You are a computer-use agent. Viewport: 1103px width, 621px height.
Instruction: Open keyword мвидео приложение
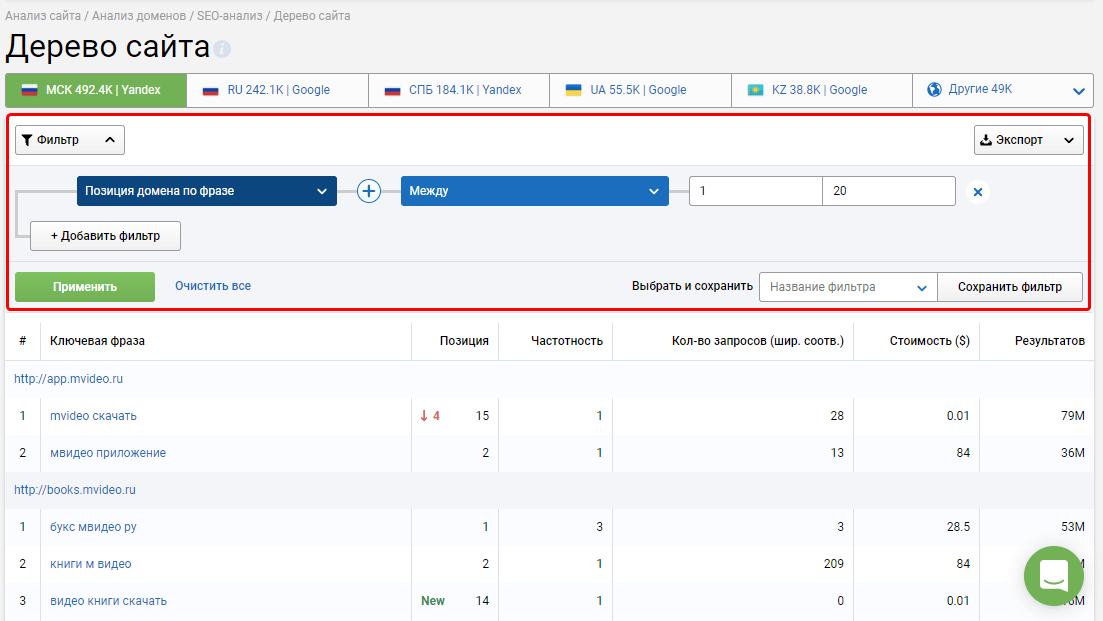[108, 453]
